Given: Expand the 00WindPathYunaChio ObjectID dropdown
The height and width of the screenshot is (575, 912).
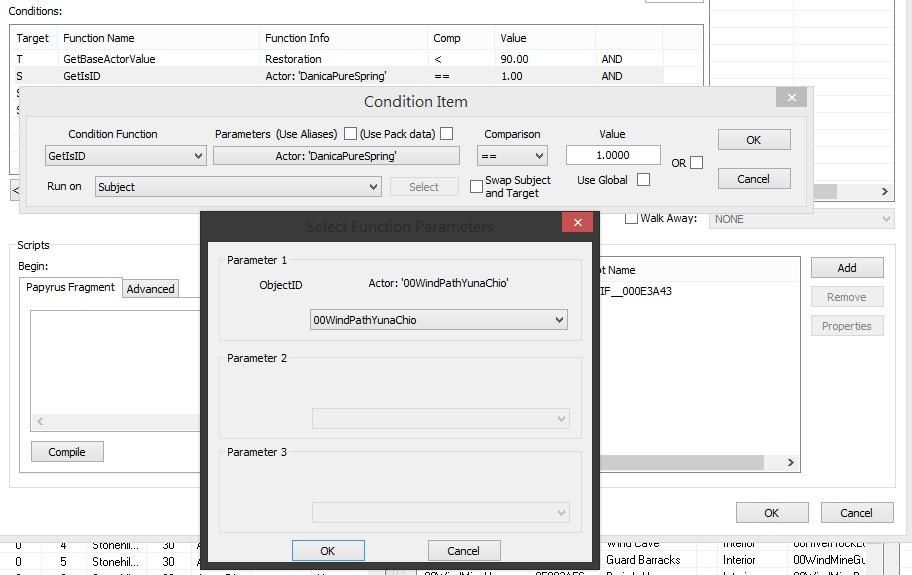Looking at the screenshot, I should click(x=439, y=320).
